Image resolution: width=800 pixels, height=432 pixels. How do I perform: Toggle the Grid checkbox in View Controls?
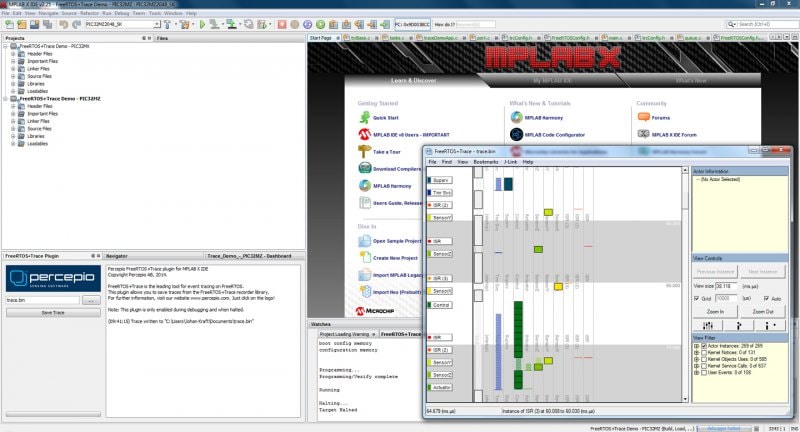[x=696, y=298]
